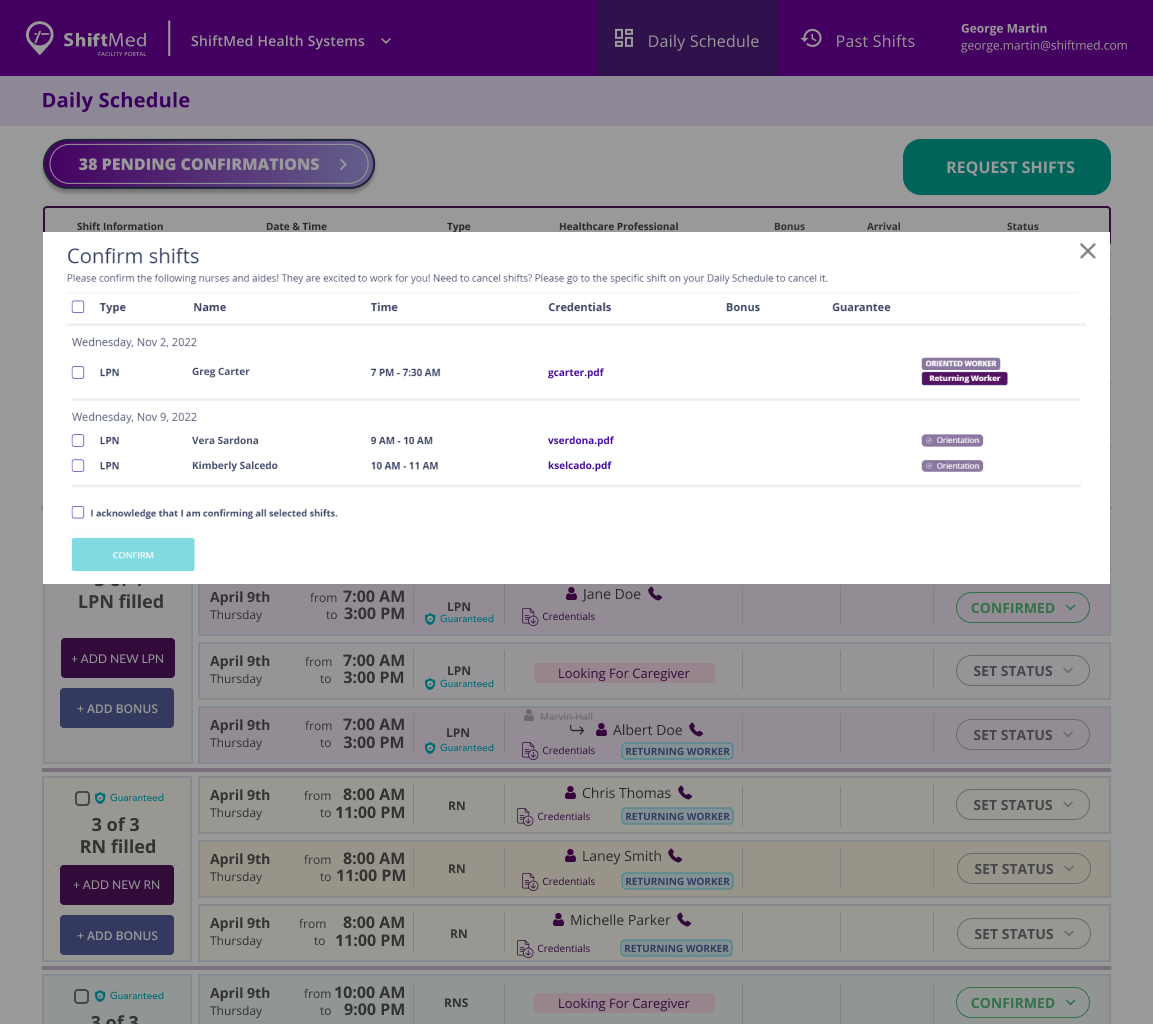Check the box for Greg Carter's shift

point(78,372)
